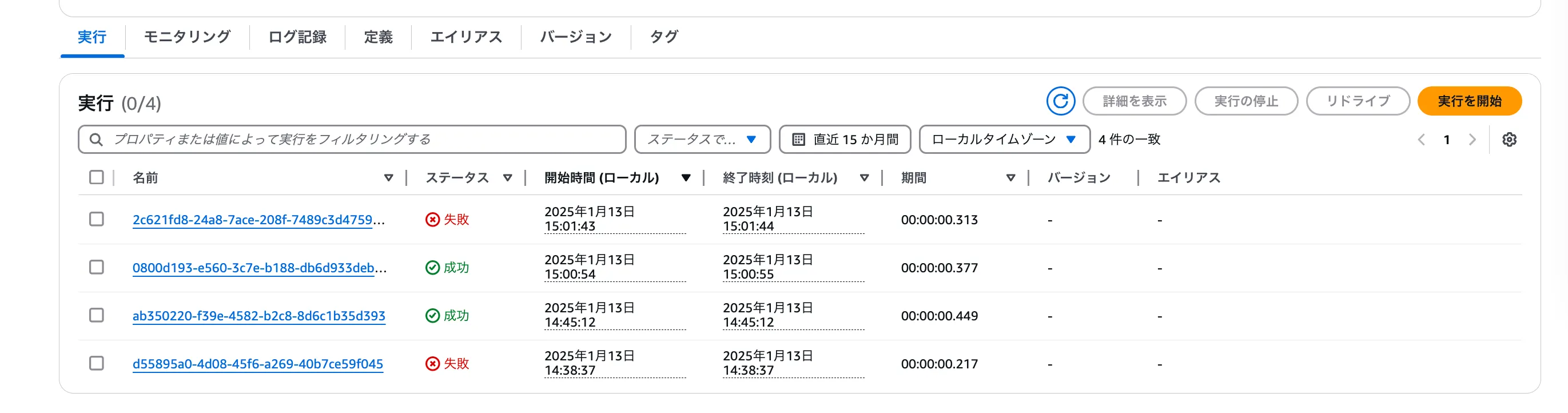Go to previous page arrow
Viewport: 1568px width, 413px height.
pyautogui.click(x=1420, y=140)
